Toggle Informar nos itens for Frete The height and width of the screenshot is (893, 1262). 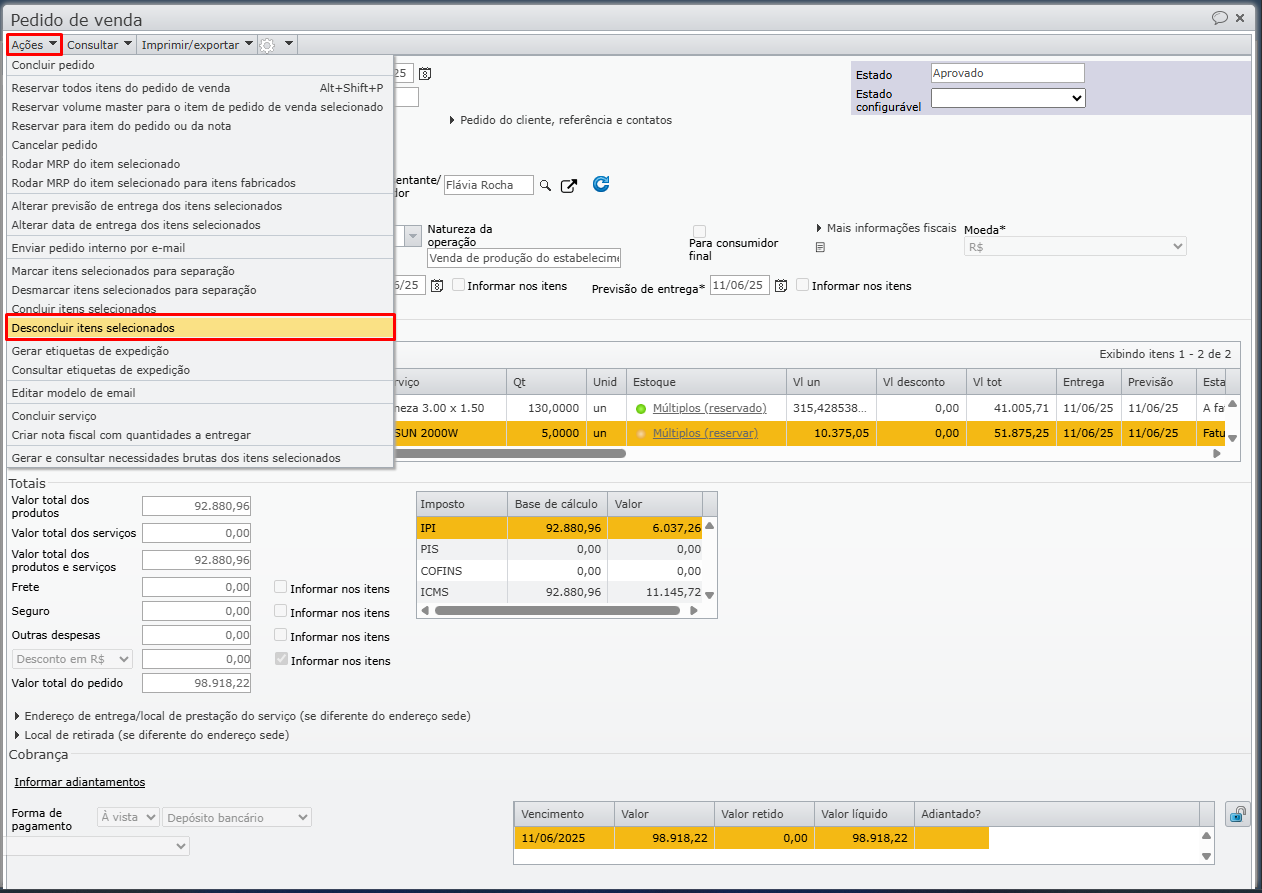[x=281, y=588]
